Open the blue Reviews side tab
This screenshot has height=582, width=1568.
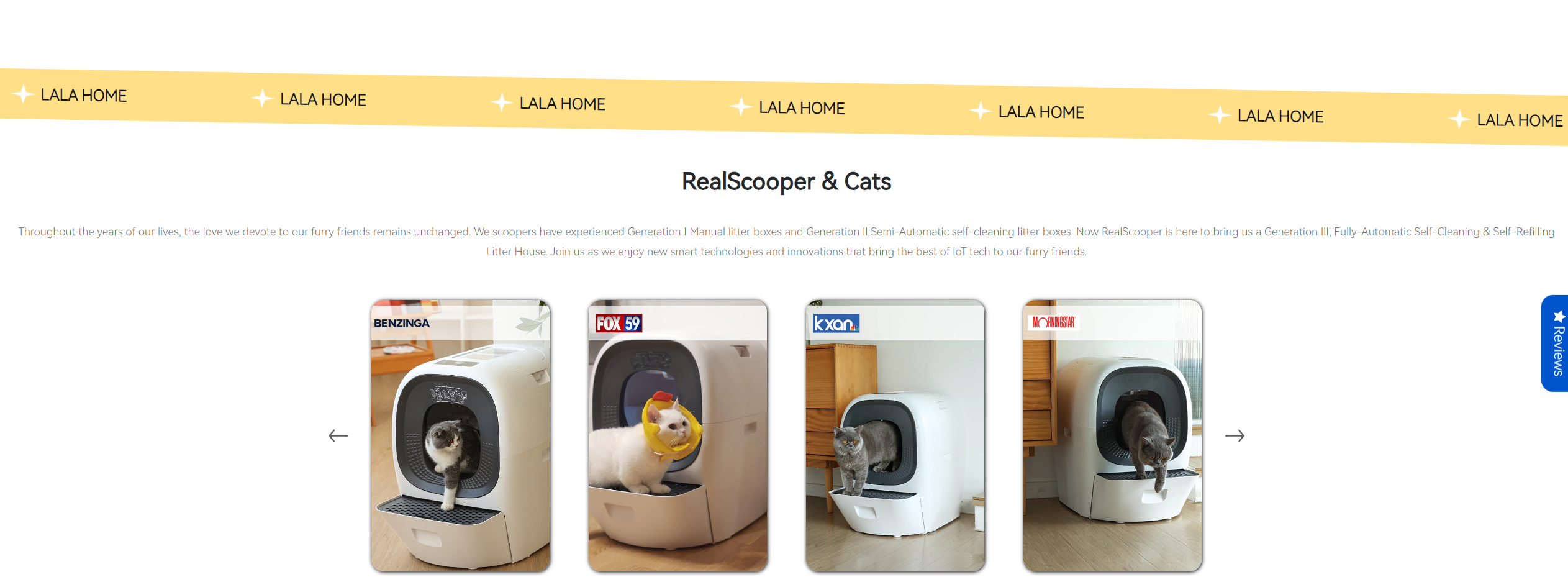point(1556,343)
